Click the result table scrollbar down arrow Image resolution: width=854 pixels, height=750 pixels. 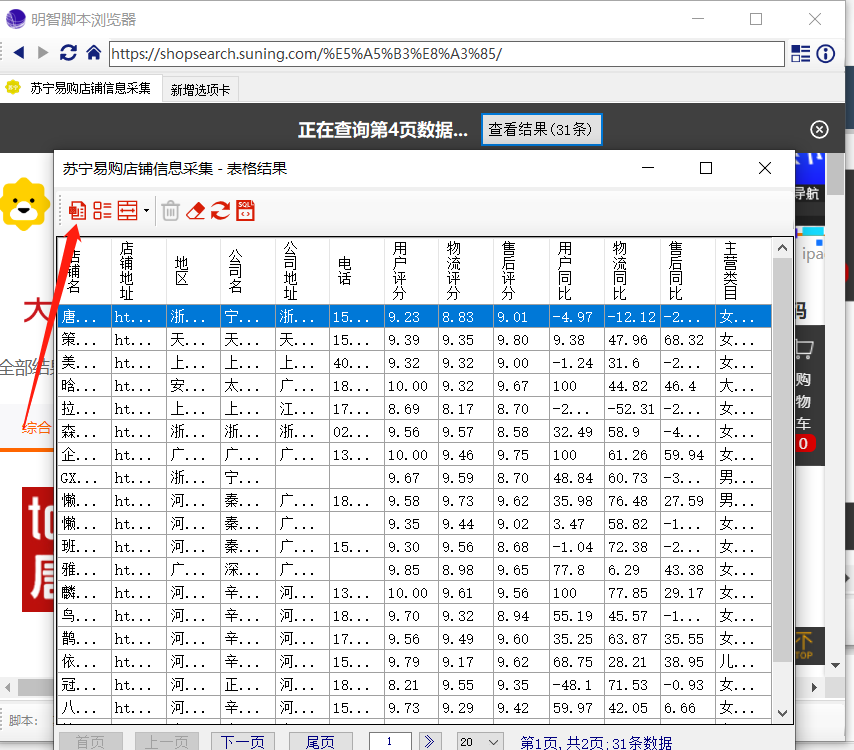[782, 713]
